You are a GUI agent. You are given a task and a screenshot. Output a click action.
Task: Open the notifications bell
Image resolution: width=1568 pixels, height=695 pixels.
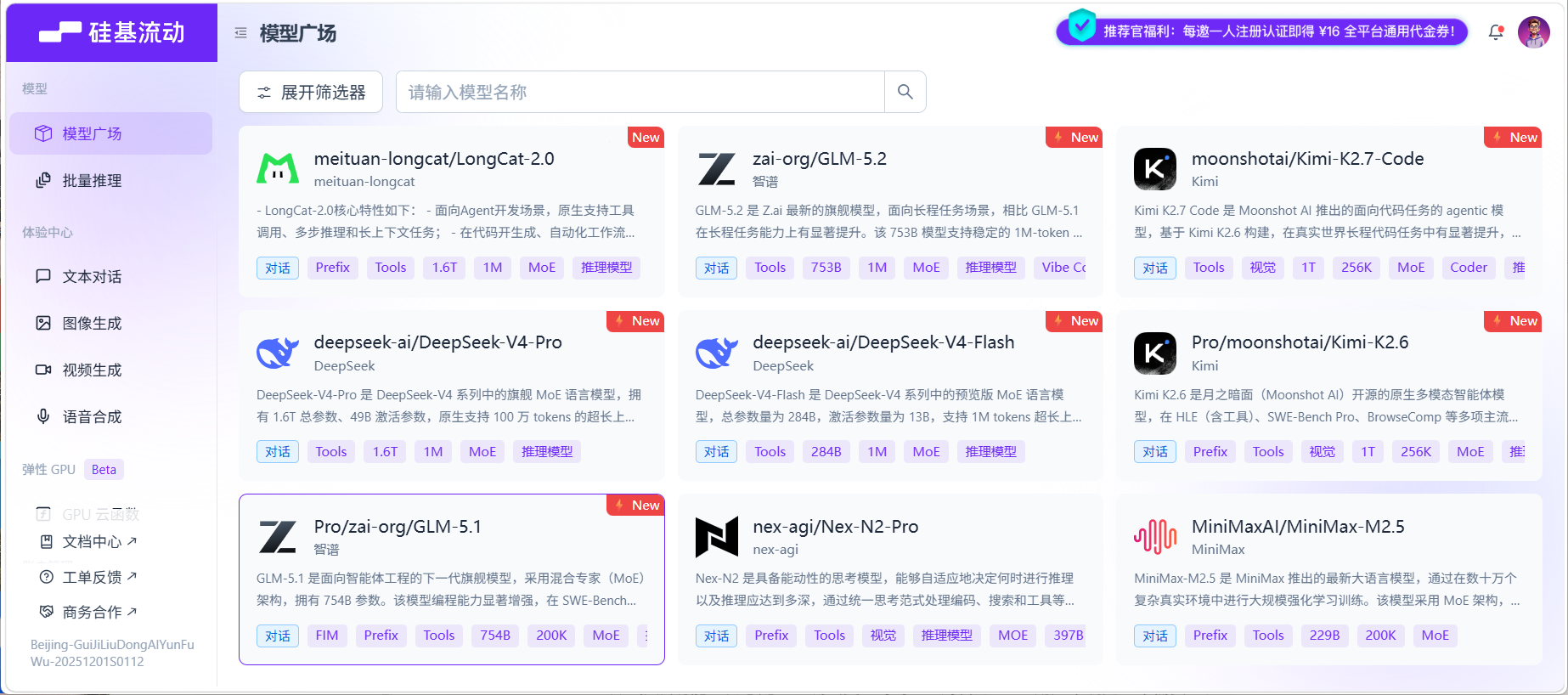[x=1496, y=32]
